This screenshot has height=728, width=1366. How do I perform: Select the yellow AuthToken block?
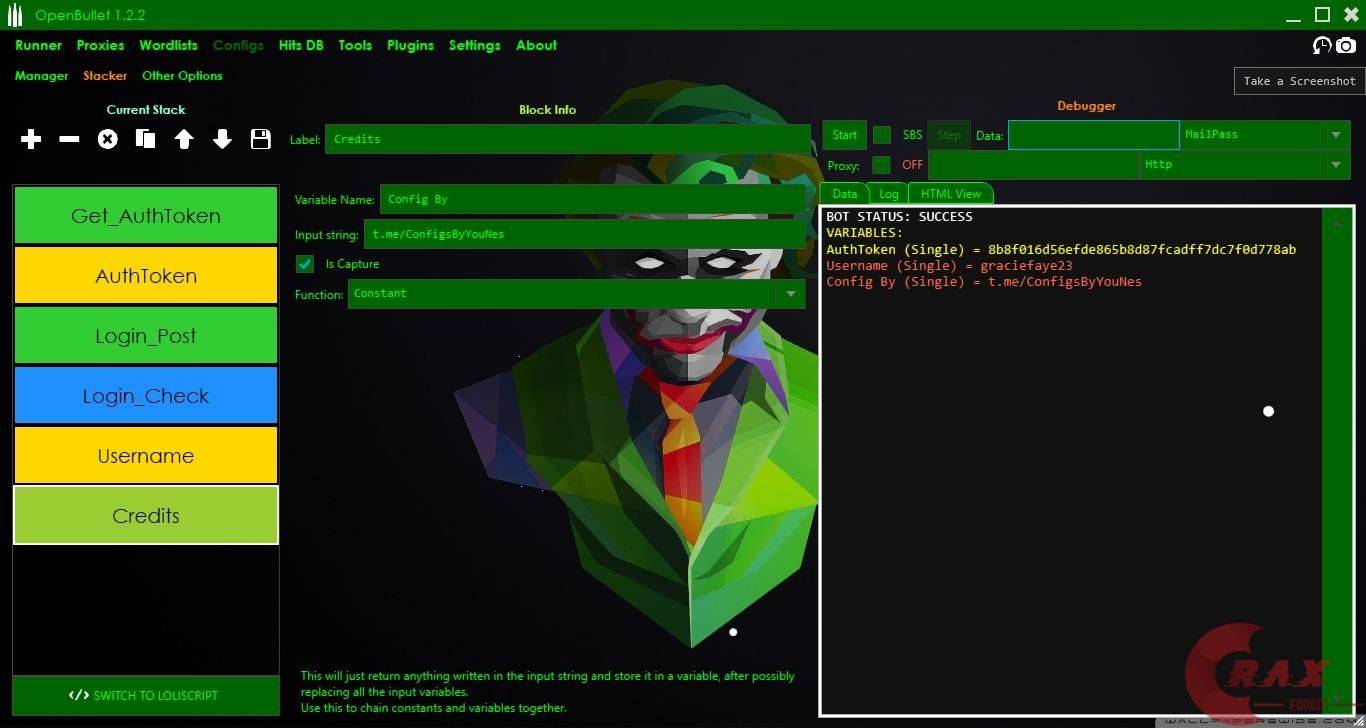click(x=146, y=275)
